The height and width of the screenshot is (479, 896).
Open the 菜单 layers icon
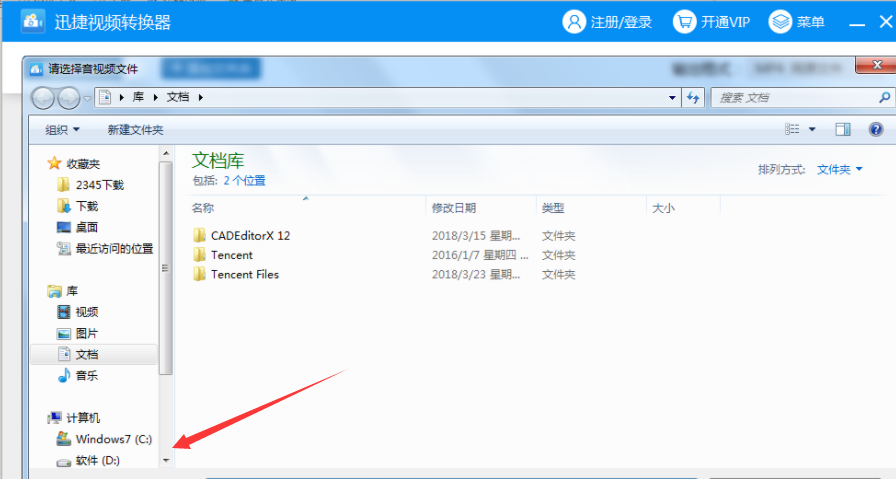(x=780, y=21)
